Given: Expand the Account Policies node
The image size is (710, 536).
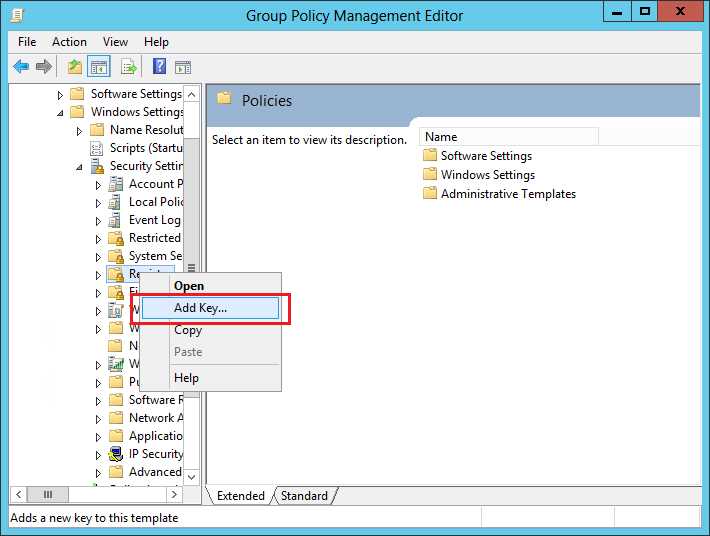Looking at the screenshot, I should (x=98, y=185).
